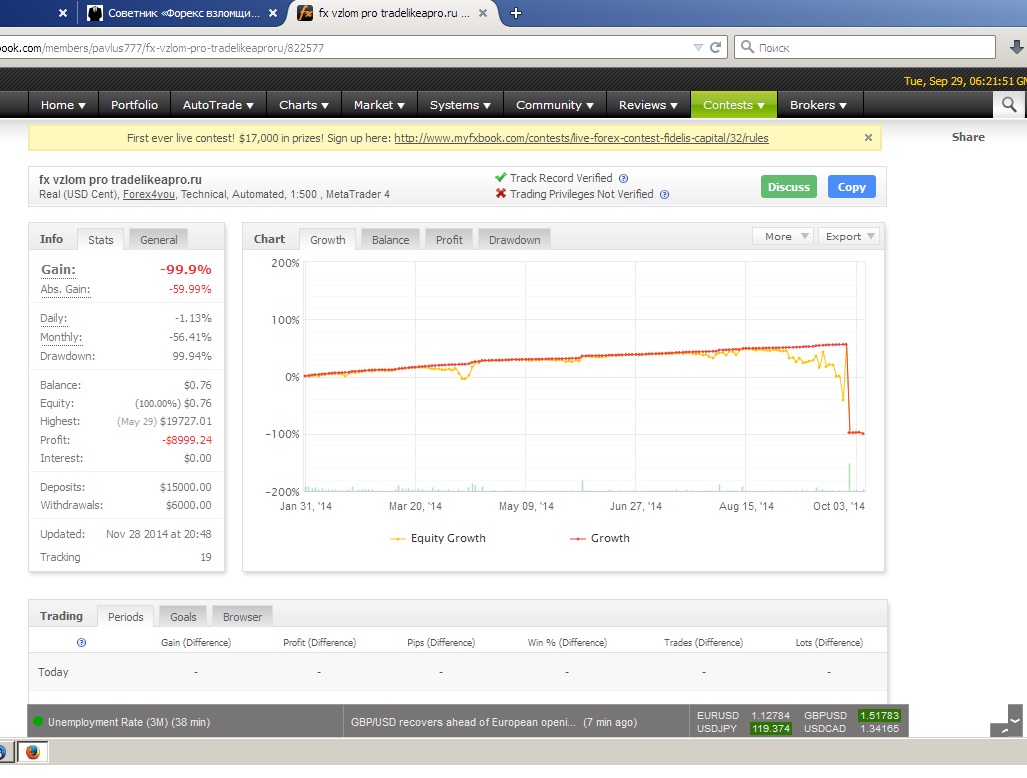Image resolution: width=1027 pixels, height=778 pixels.
Task: Dismiss the yellow contest banner
Action: pos(868,138)
